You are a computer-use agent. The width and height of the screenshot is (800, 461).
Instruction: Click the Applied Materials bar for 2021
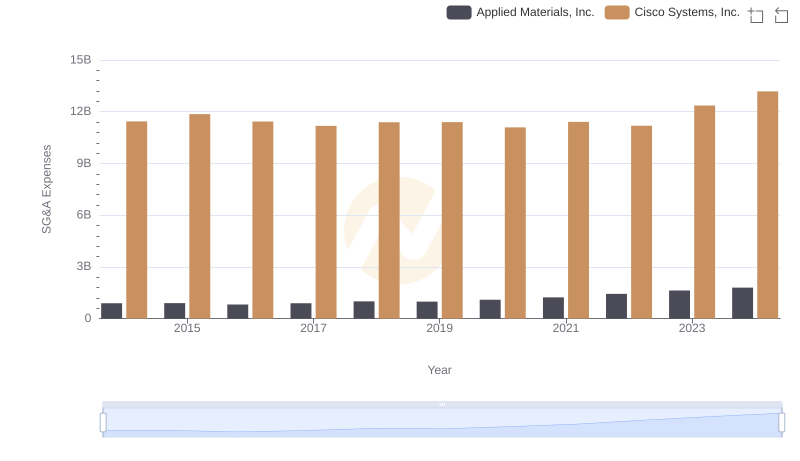coord(553,308)
